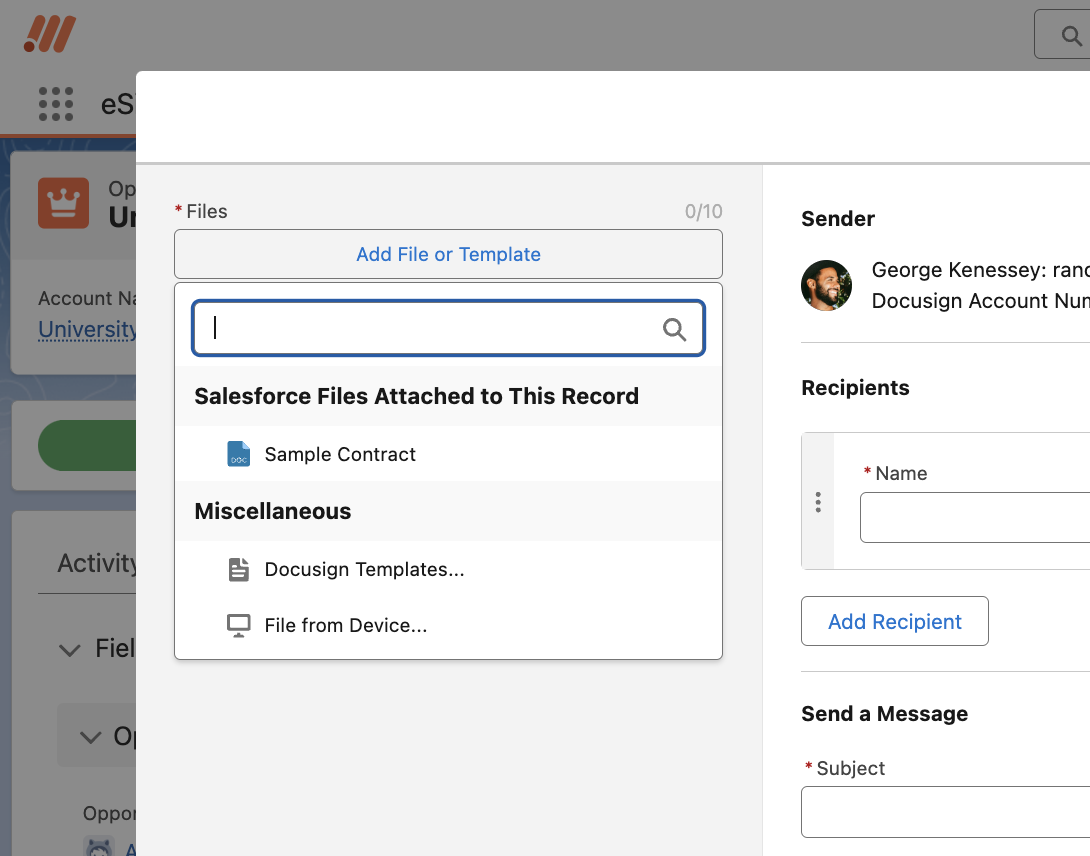Click the File from Device monitor icon
Screen dimensions: 1090x856
pyautogui.click(x=238, y=625)
